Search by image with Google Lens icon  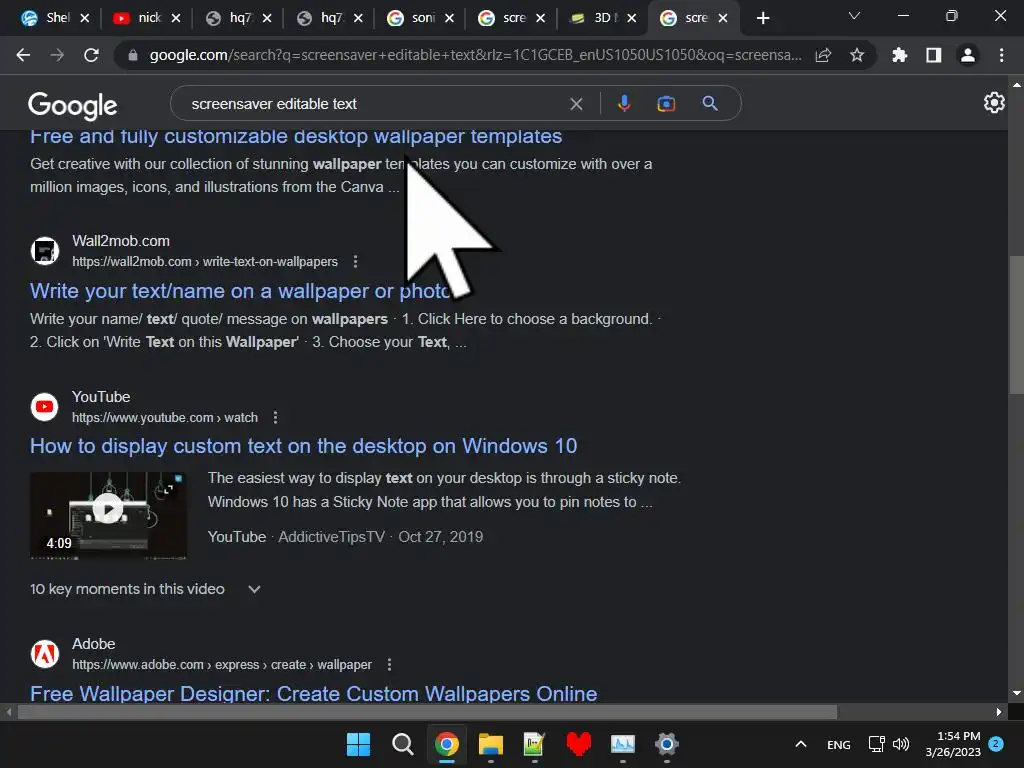click(x=665, y=103)
